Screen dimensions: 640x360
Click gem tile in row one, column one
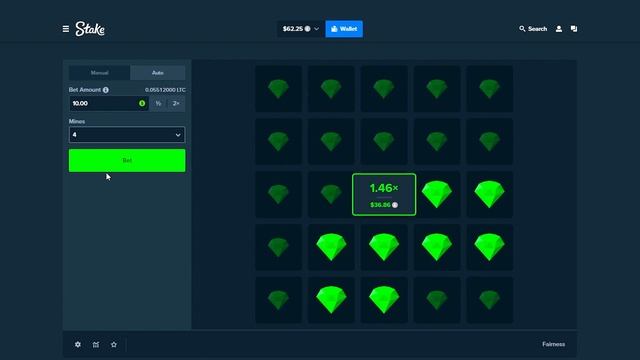pos(278,89)
